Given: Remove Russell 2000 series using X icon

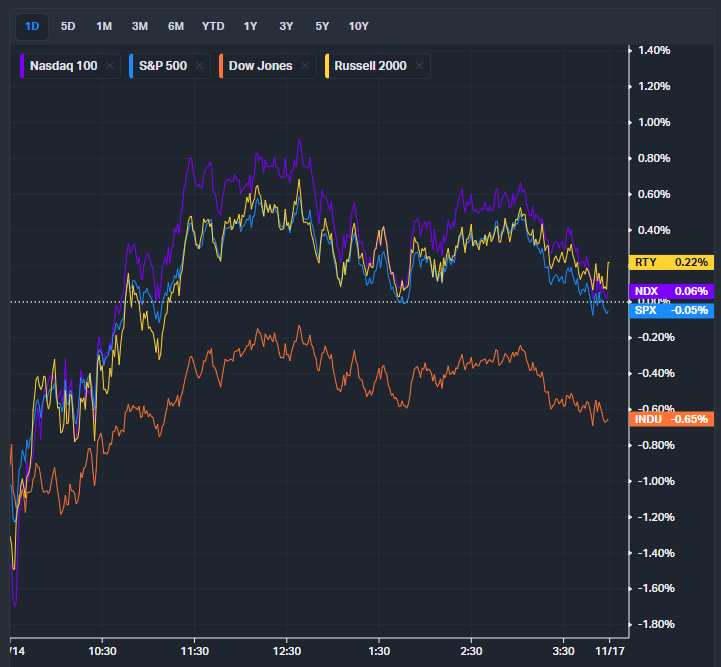Looking at the screenshot, I should 420,66.
